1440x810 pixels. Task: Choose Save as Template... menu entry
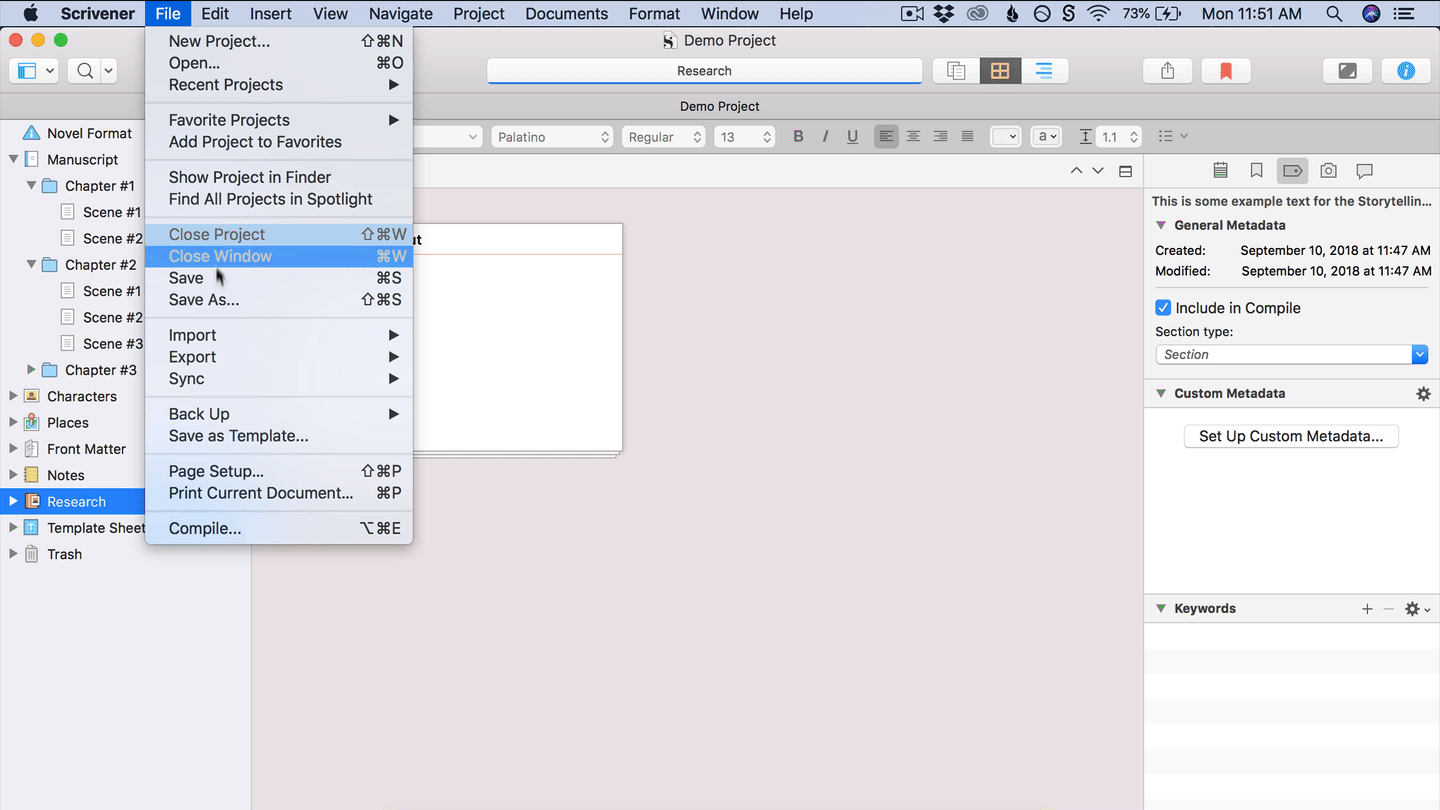pyautogui.click(x=279, y=436)
